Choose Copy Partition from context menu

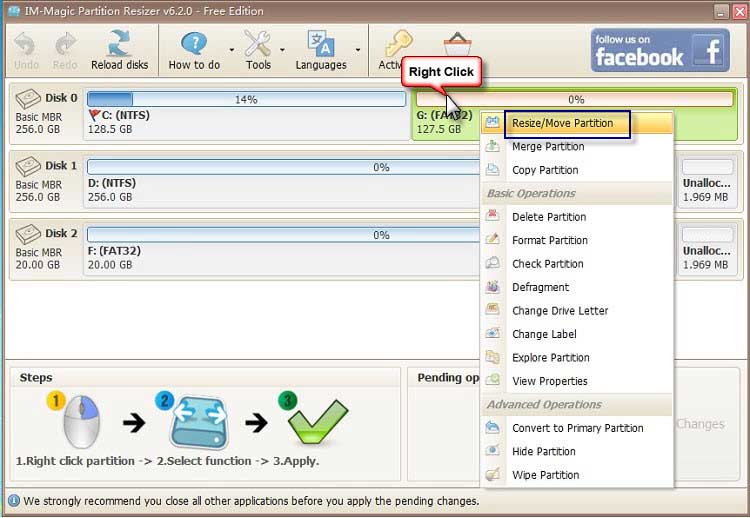[577, 170]
